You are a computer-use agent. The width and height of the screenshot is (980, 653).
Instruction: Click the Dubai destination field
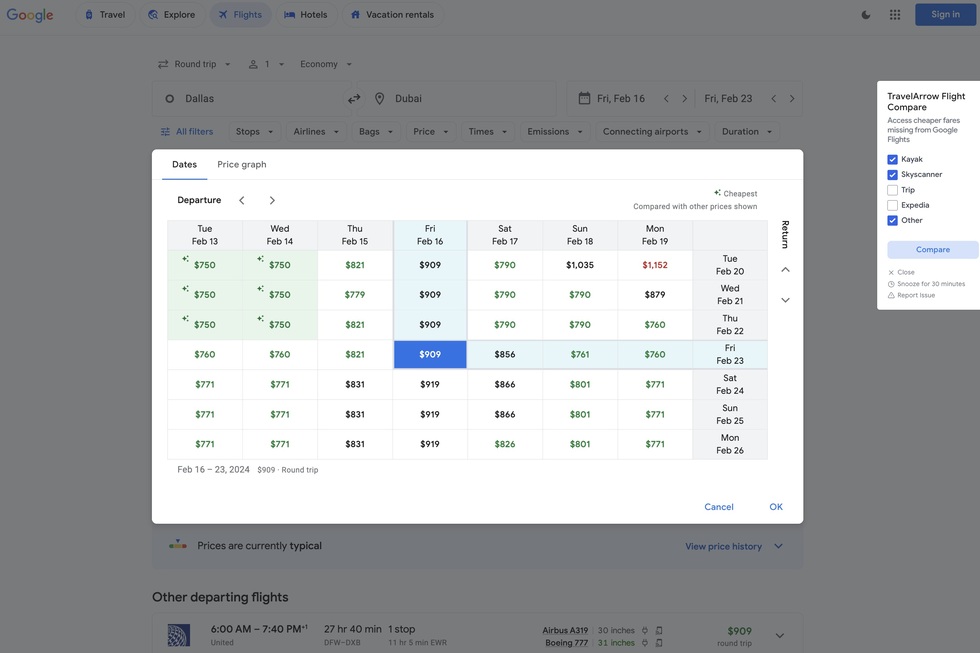click(456, 99)
